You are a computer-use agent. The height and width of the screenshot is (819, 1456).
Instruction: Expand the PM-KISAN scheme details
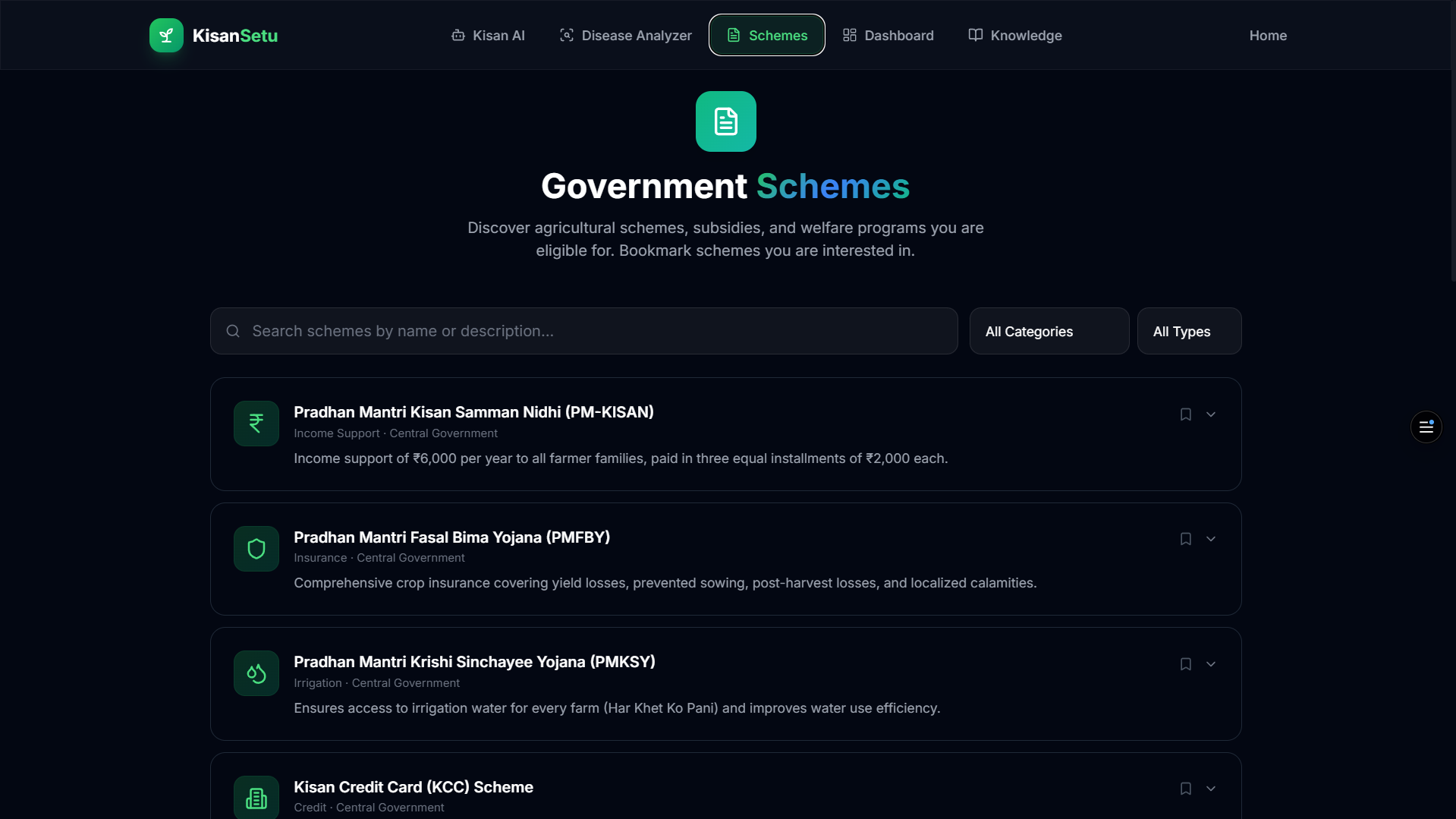point(1211,414)
